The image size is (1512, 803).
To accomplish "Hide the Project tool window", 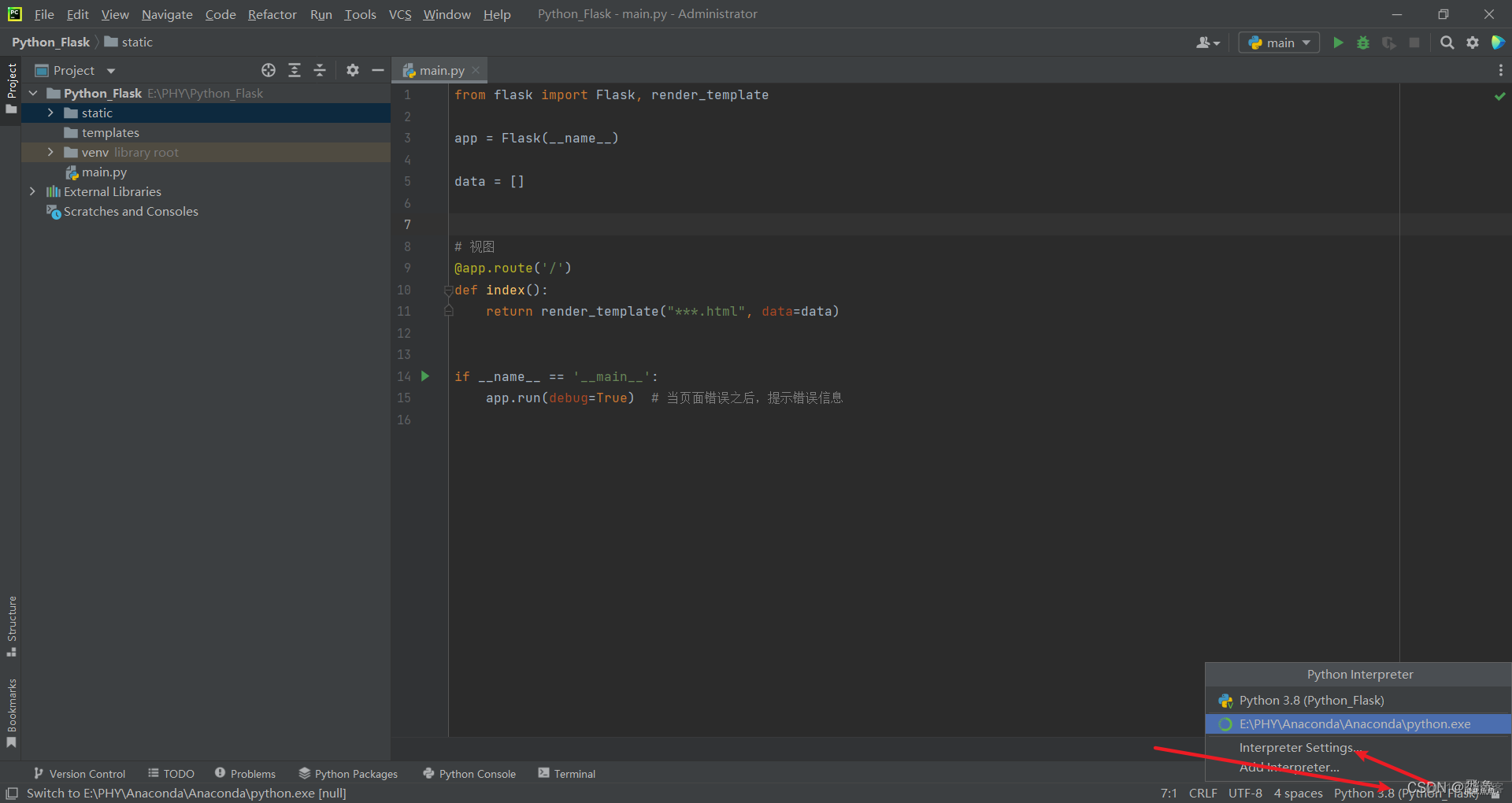I will tap(378, 70).
